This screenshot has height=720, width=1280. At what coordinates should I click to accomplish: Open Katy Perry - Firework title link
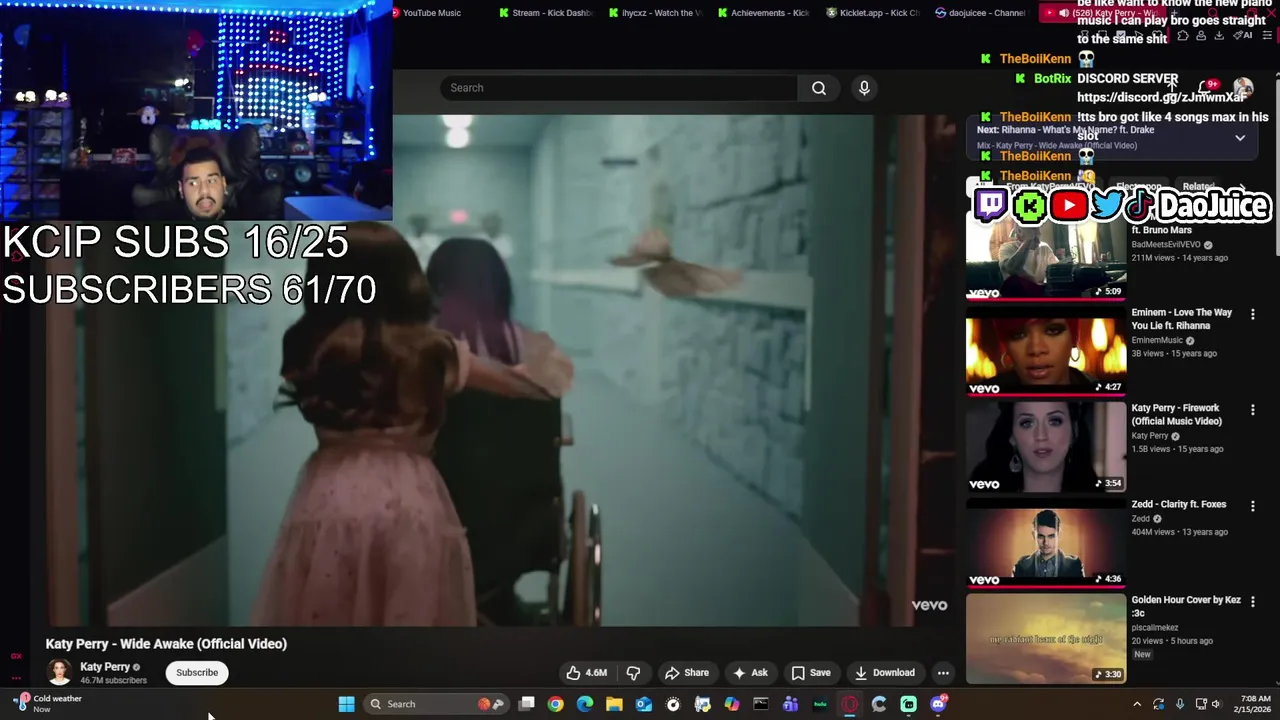1177,415
